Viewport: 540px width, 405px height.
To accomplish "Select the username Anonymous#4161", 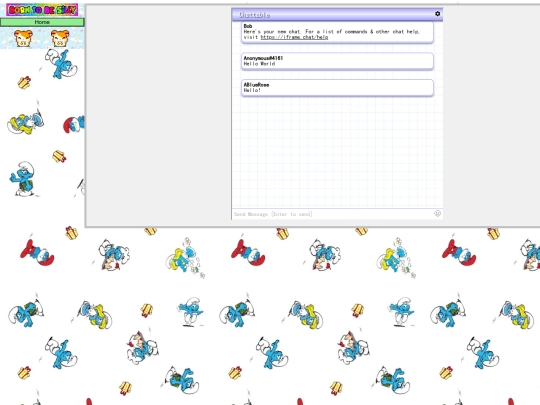I will [263, 58].
